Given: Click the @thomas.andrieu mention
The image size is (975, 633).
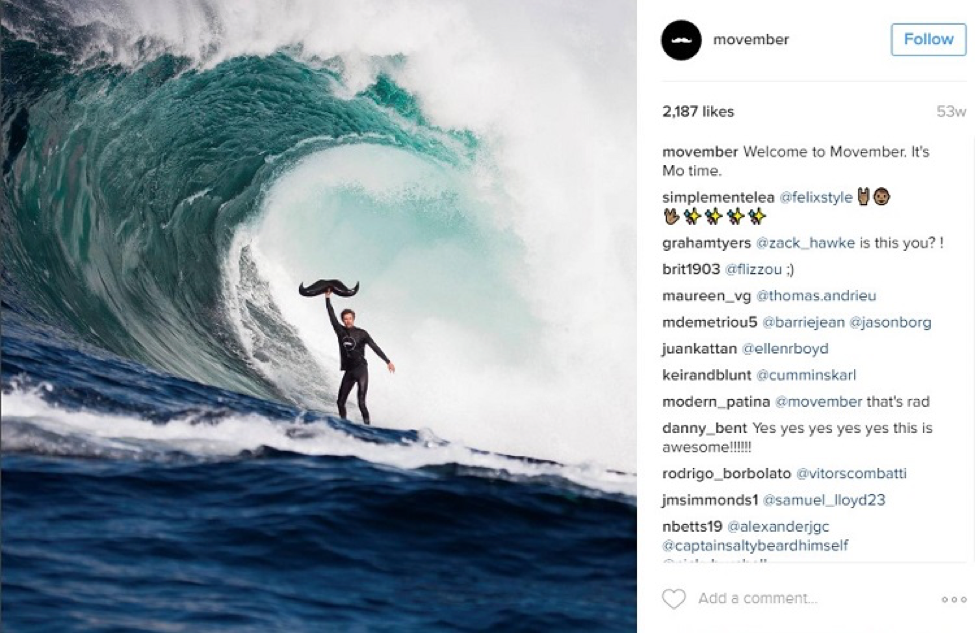Looking at the screenshot, I should (816, 296).
